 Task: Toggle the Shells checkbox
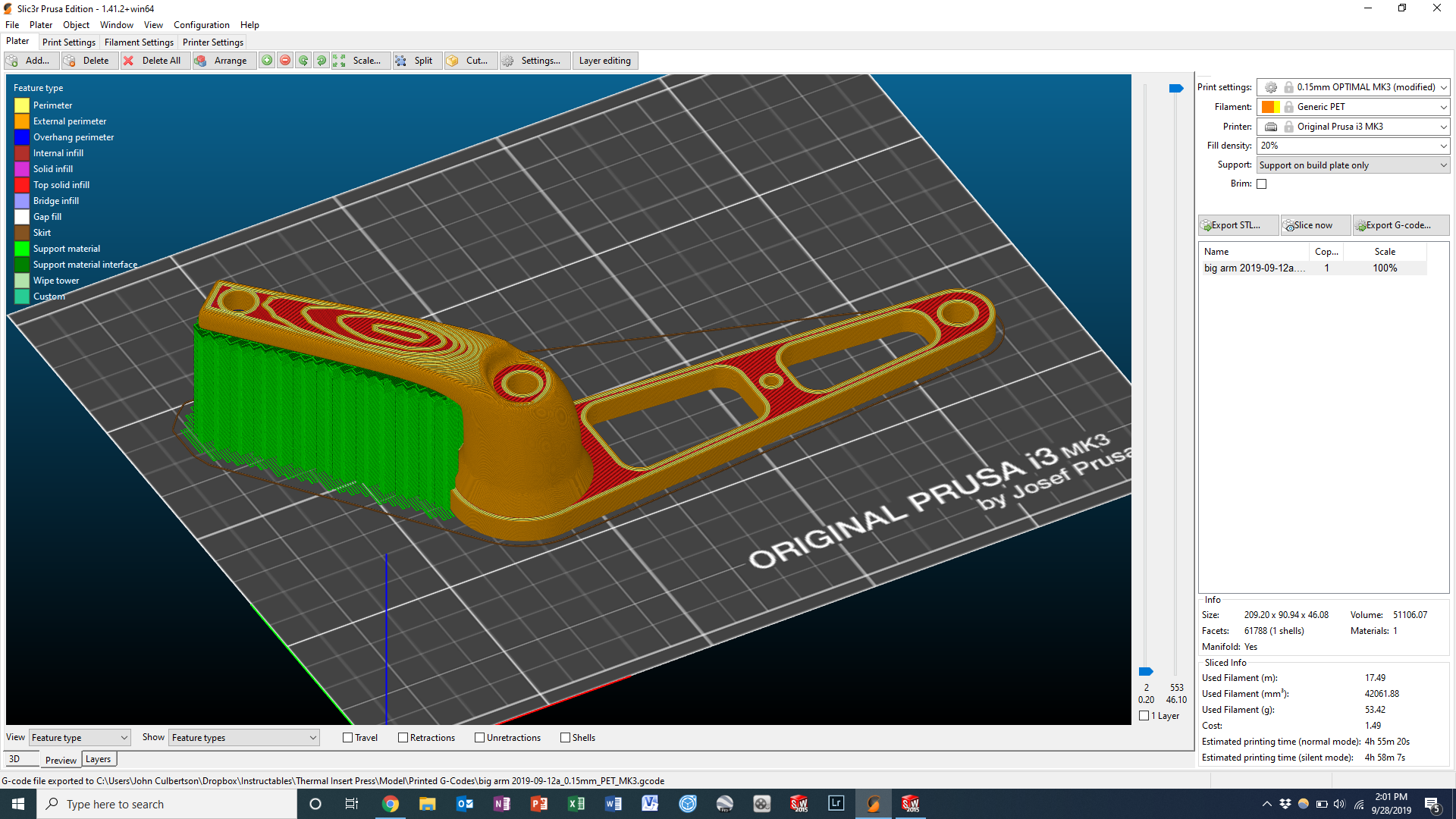(566, 738)
